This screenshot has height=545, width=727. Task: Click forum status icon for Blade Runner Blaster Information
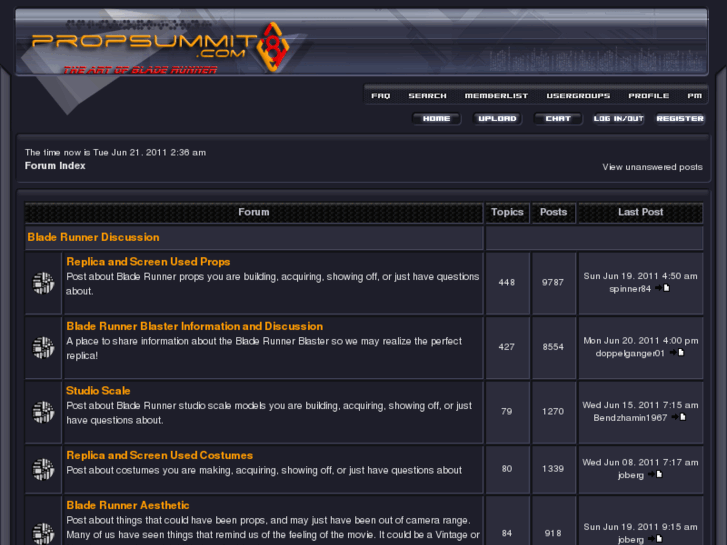[x=43, y=347]
